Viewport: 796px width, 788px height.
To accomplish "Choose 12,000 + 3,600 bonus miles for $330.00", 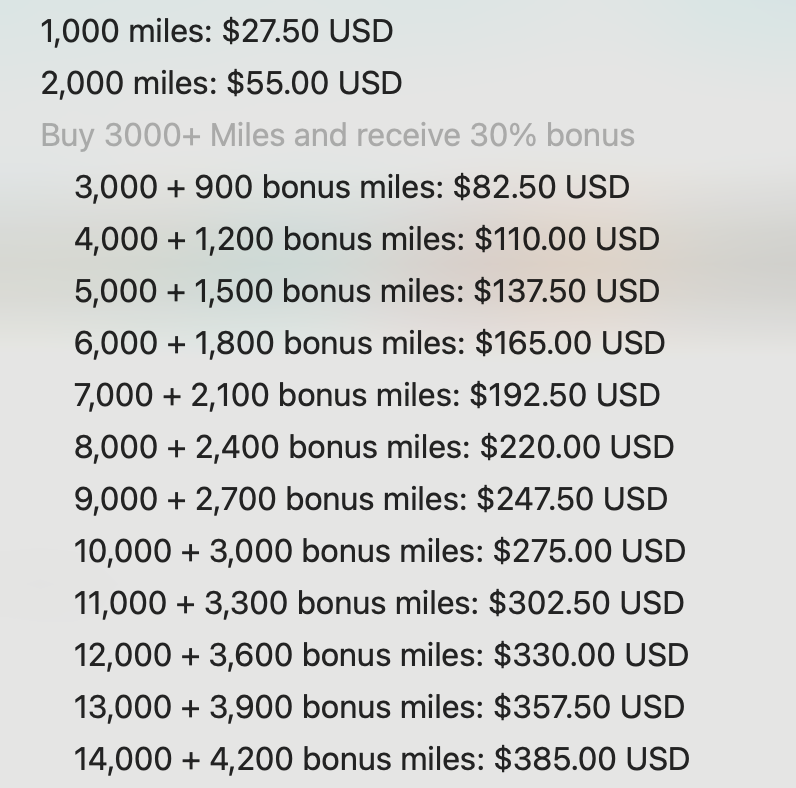I will pyautogui.click(x=381, y=655).
